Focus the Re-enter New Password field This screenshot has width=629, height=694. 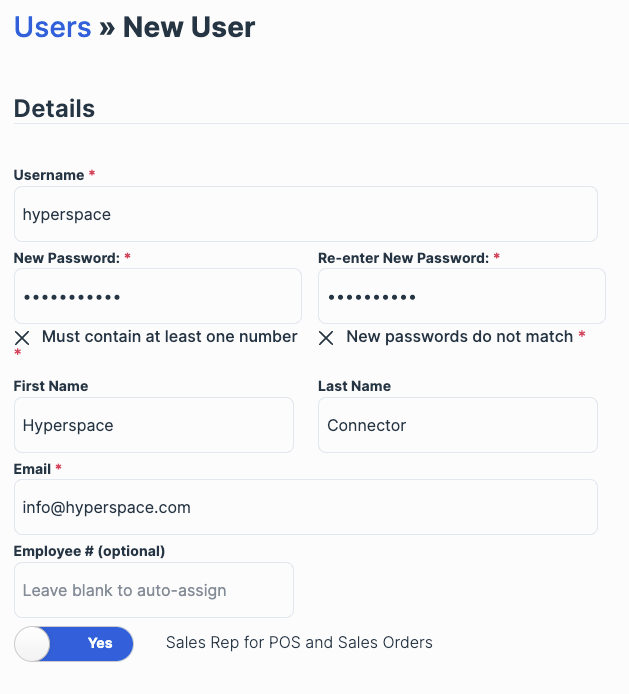461,296
